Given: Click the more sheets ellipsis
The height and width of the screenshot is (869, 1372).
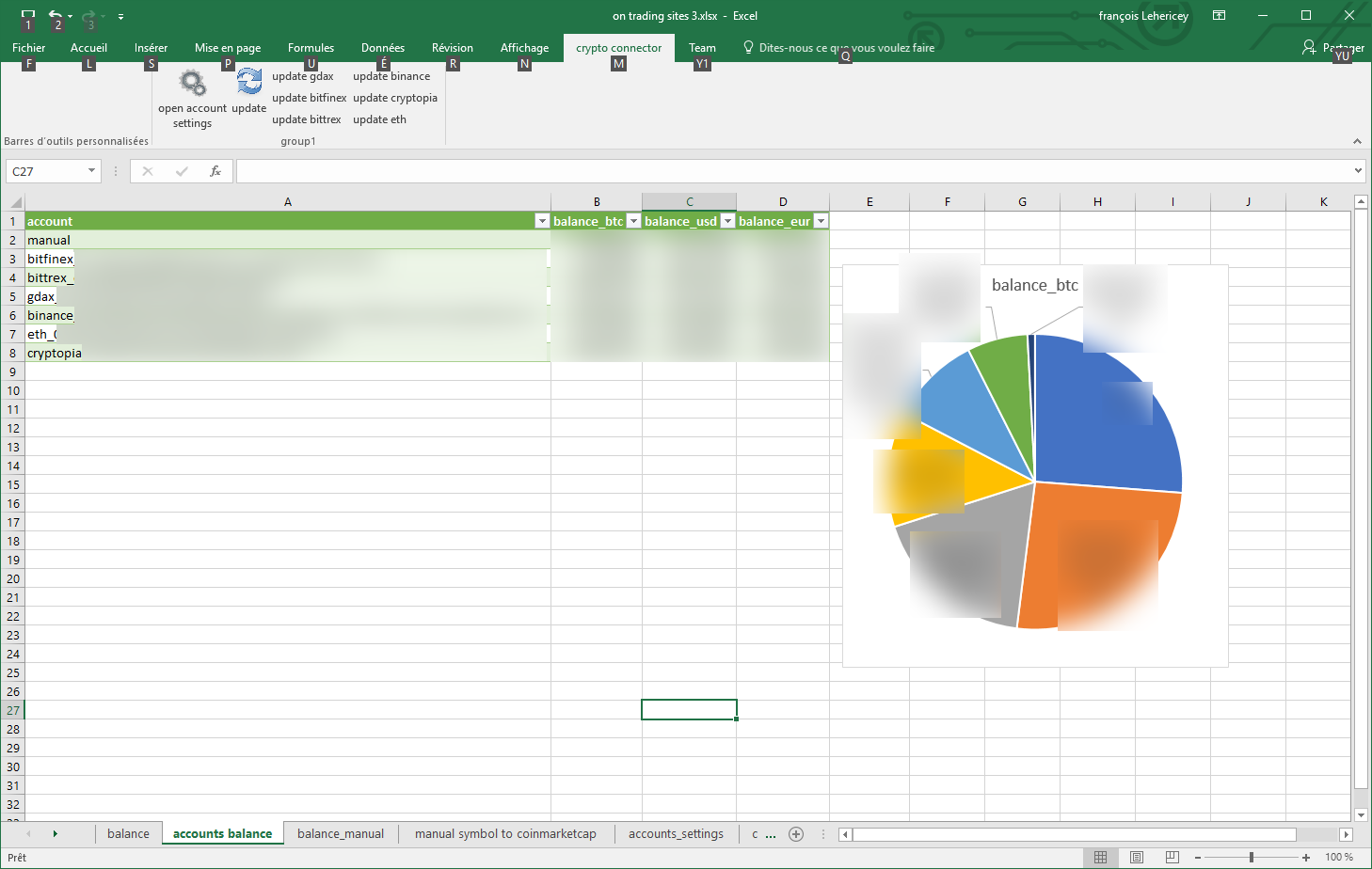Looking at the screenshot, I should click(771, 834).
